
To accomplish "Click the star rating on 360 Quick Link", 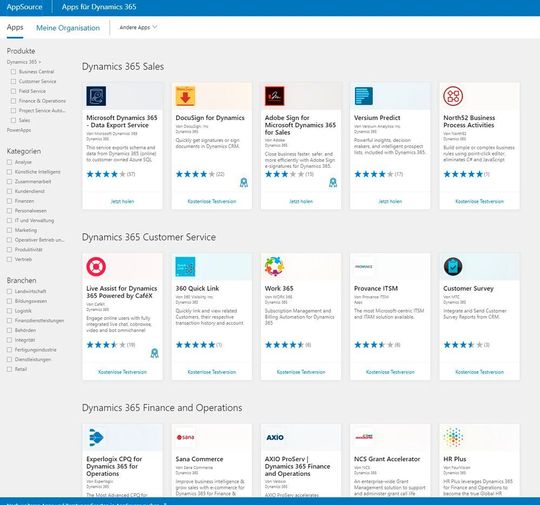I will click(195, 344).
